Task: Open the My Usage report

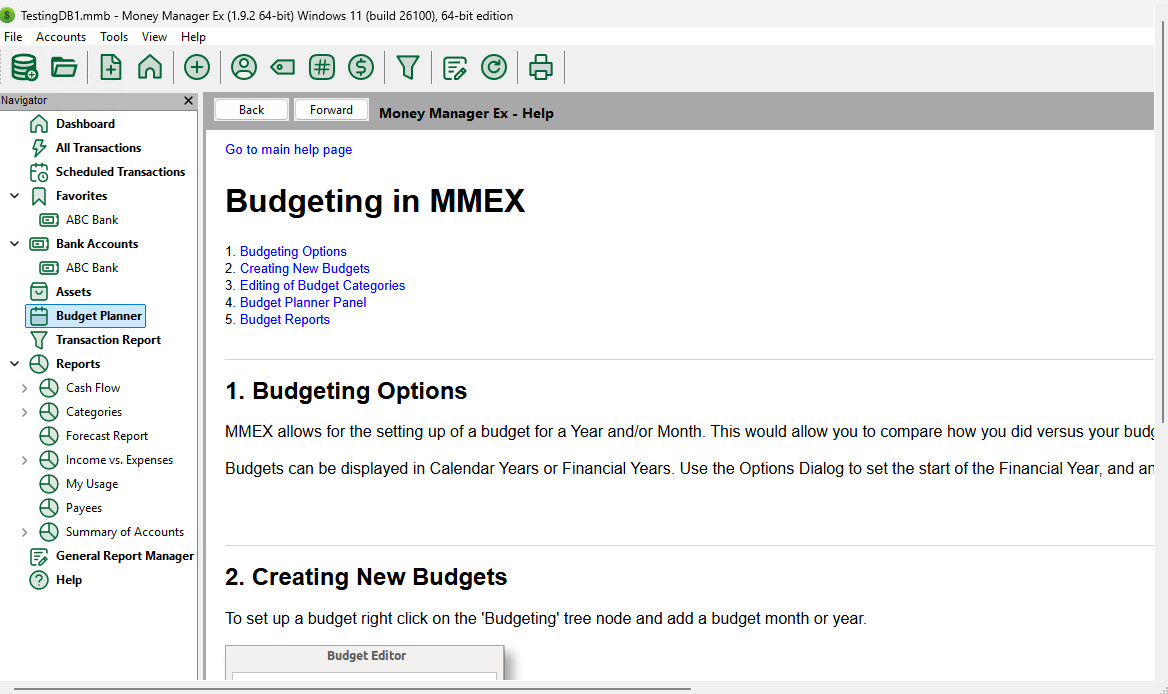Action: pos(92,484)
